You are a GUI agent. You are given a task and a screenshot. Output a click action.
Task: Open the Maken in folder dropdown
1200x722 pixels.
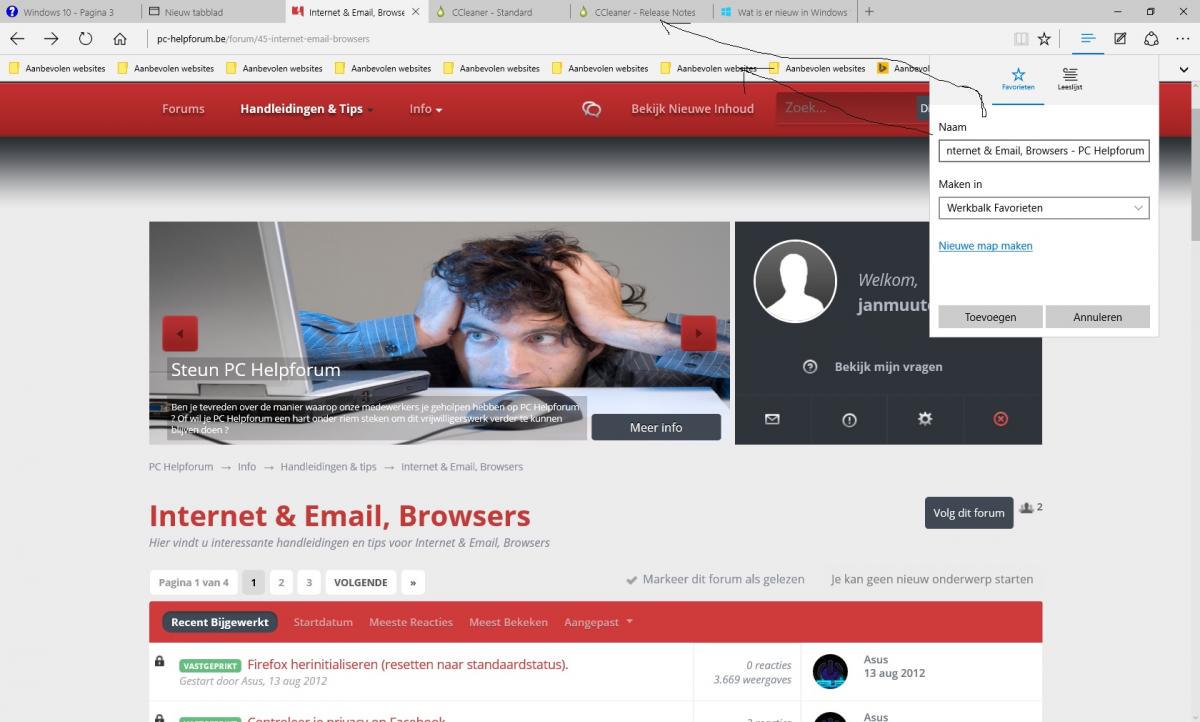tap(1044, 208)
